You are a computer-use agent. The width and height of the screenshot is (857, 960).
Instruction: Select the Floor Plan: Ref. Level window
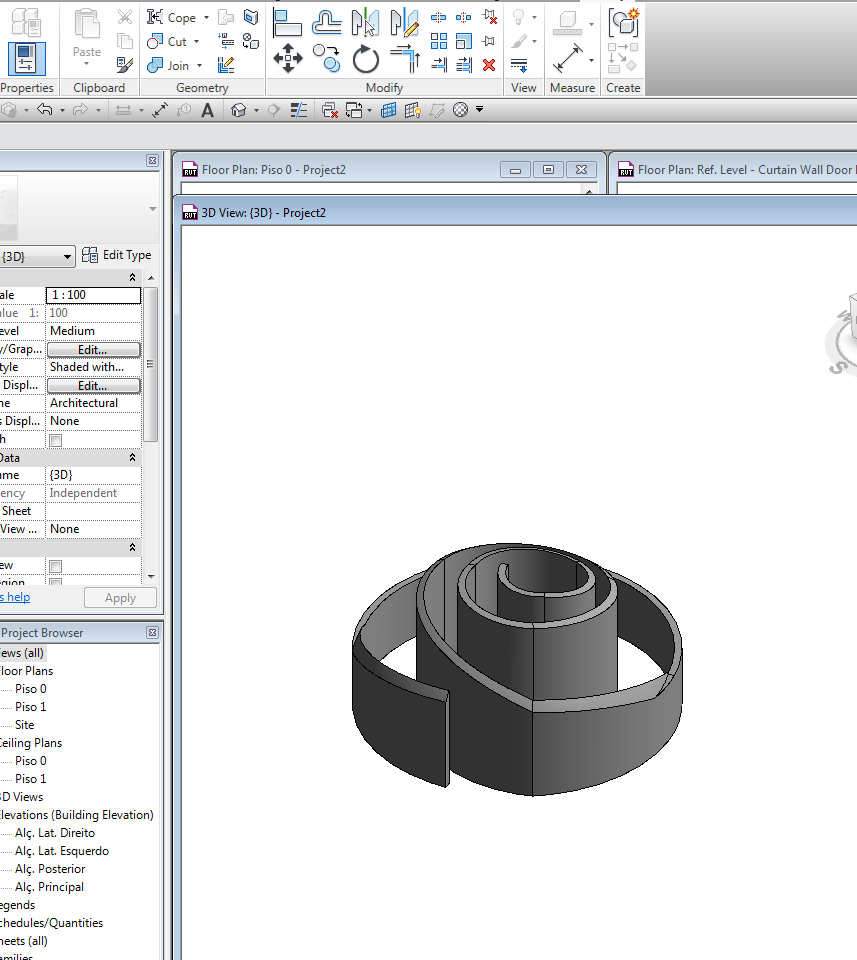740,170
